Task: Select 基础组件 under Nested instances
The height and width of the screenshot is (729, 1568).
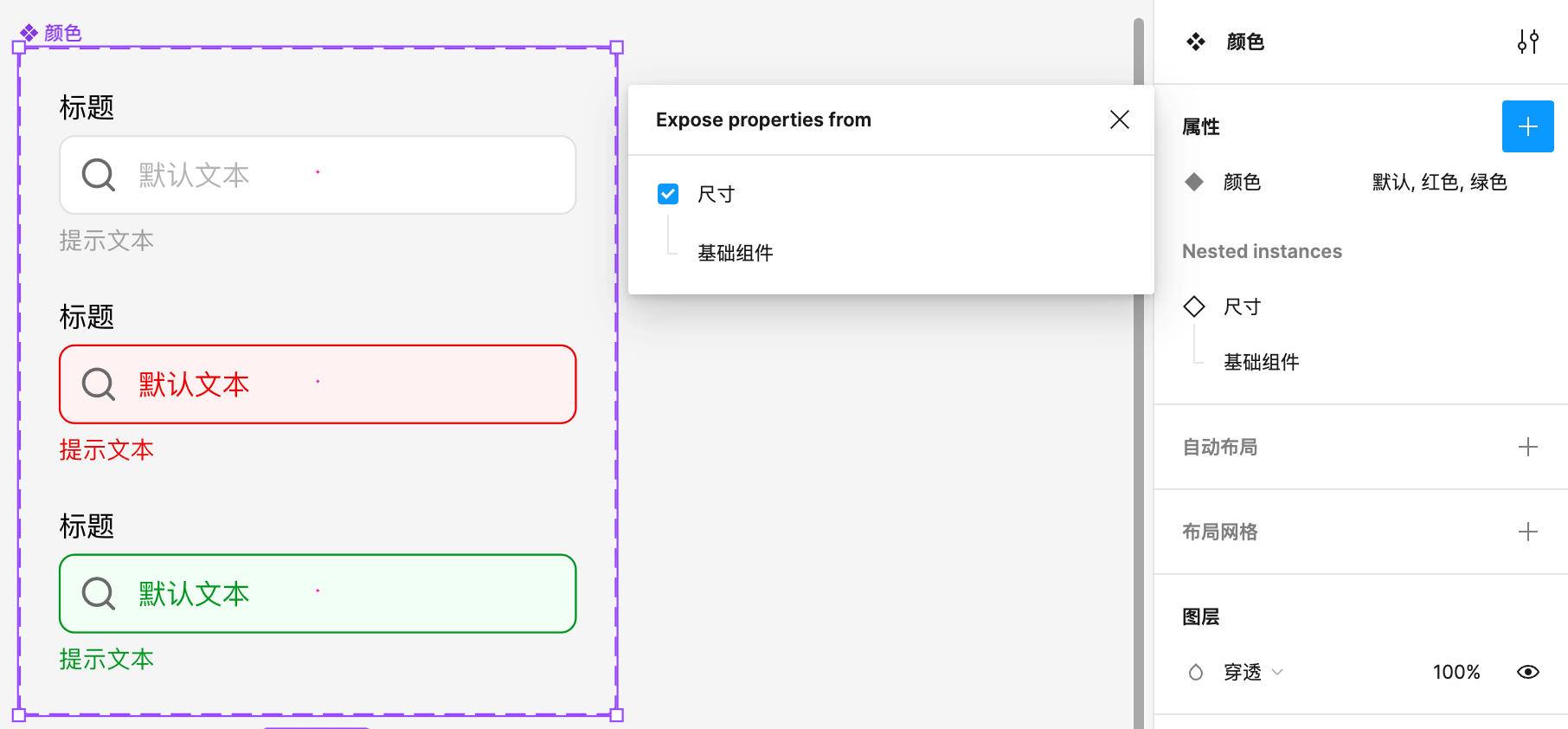Action: coord(1261,362)
